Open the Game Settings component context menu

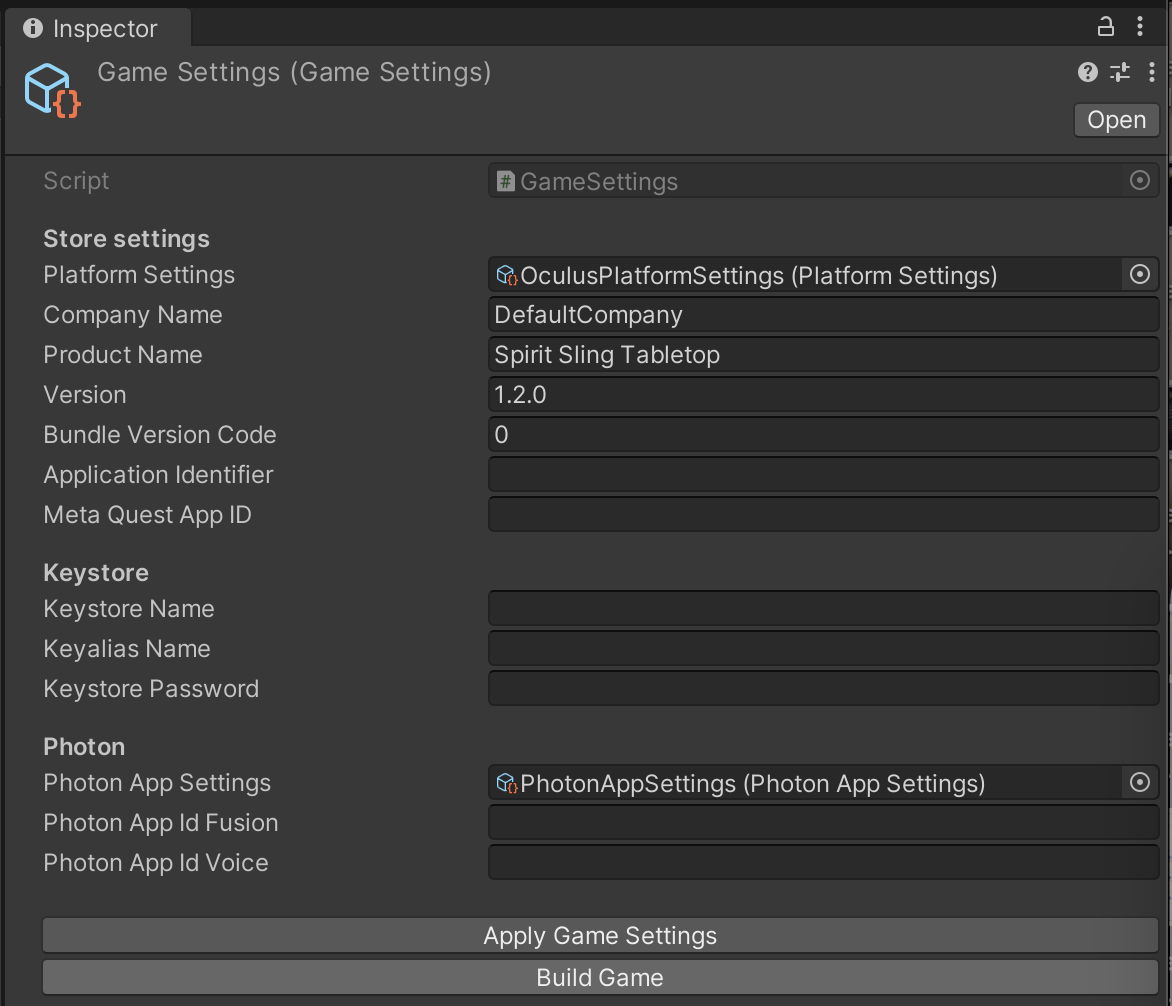point(1152,72)
